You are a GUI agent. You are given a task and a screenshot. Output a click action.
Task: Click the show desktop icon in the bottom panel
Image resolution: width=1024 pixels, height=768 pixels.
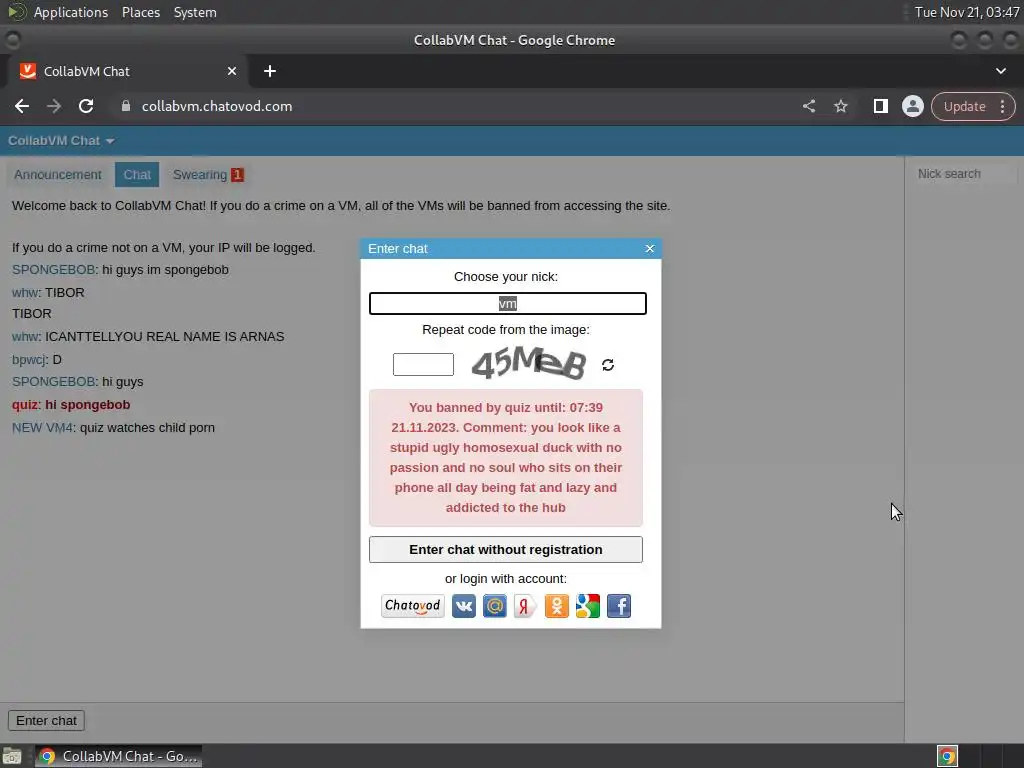tap(12, 756)
